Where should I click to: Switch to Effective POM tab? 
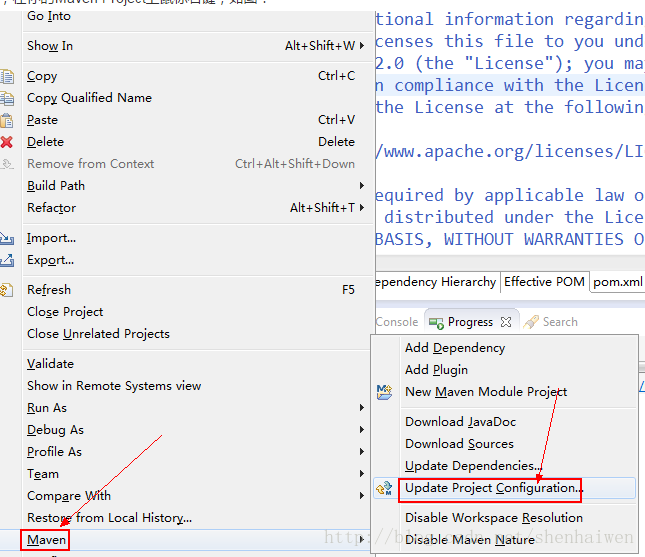pos(544,282)
